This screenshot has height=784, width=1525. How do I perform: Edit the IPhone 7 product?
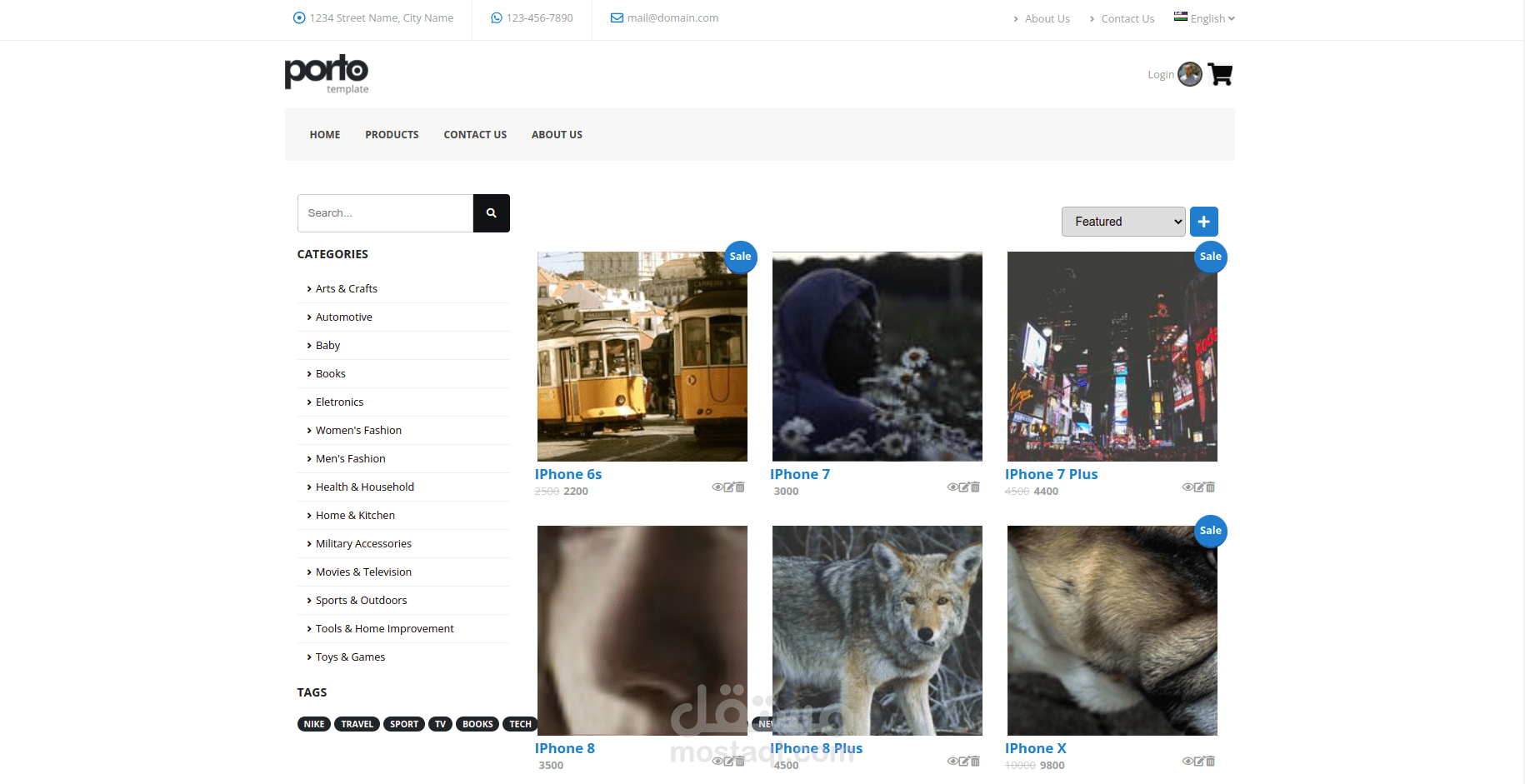tap(963, 487)
